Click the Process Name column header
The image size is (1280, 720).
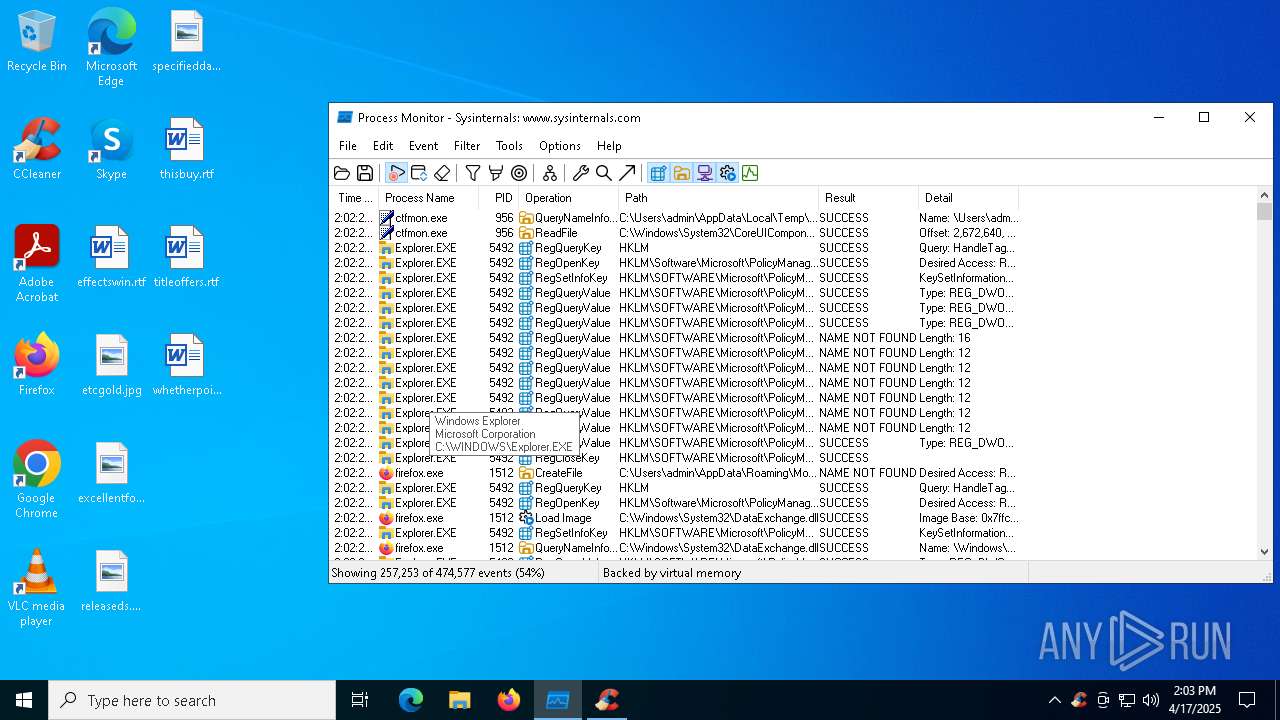(429, 198)
